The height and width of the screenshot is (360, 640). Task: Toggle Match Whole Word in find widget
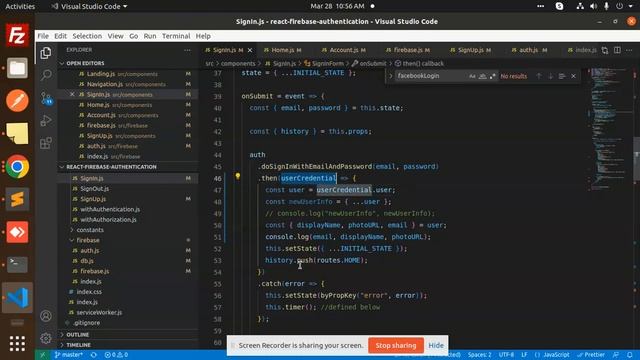tap(482, 76)
